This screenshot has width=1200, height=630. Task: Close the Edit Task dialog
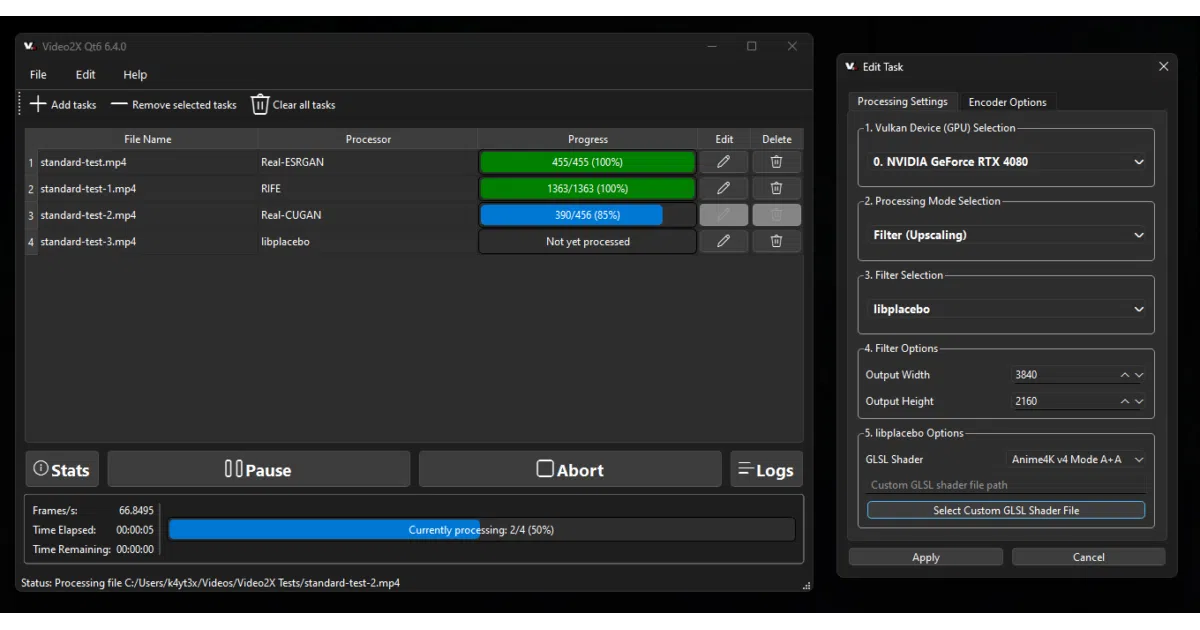tap(1163, 66)
